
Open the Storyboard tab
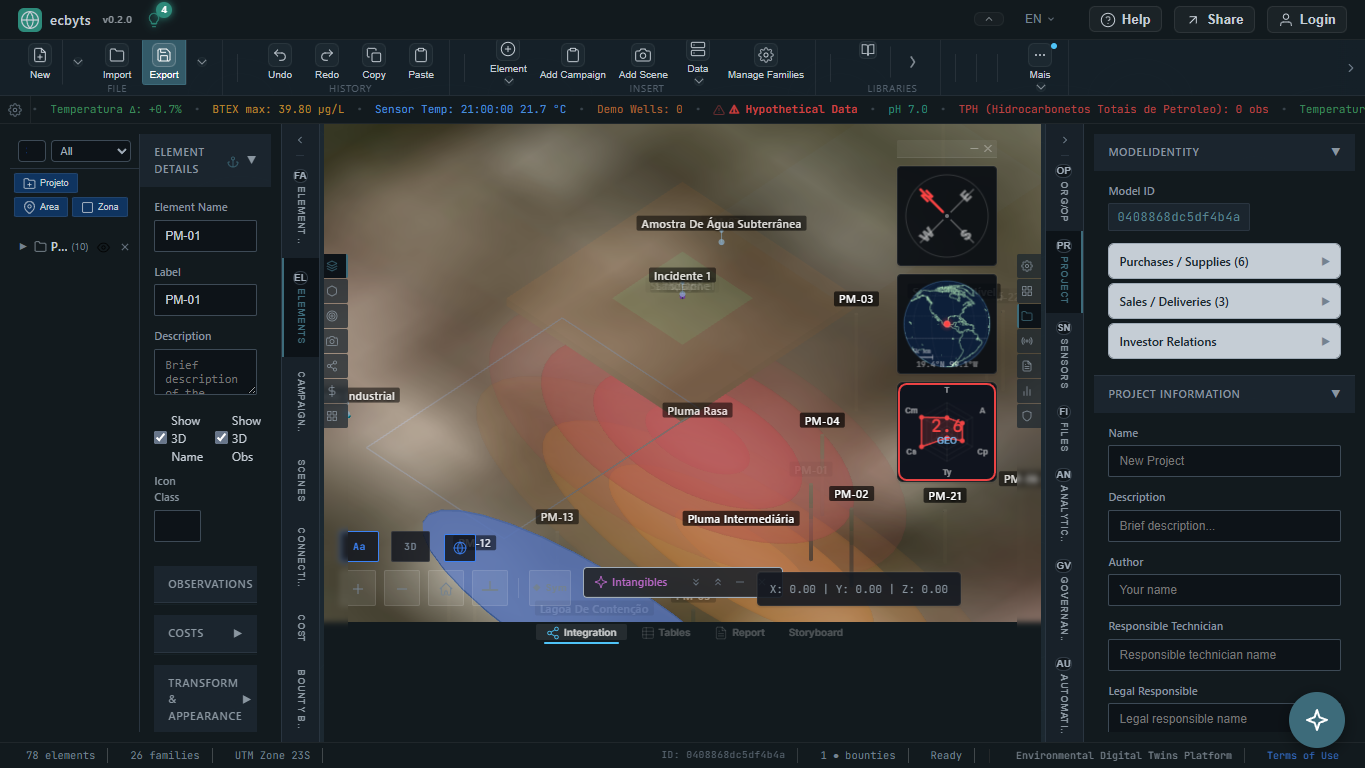click(815, 633)
